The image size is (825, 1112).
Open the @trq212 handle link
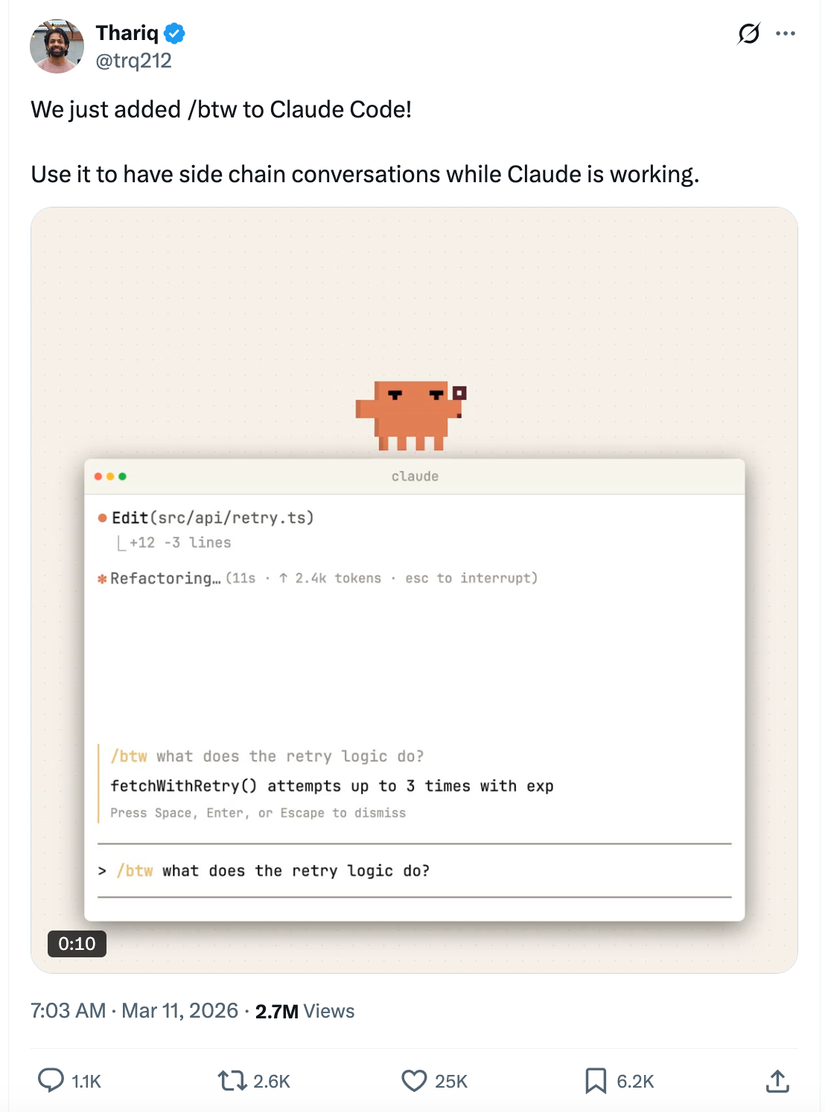click(133, 61)
